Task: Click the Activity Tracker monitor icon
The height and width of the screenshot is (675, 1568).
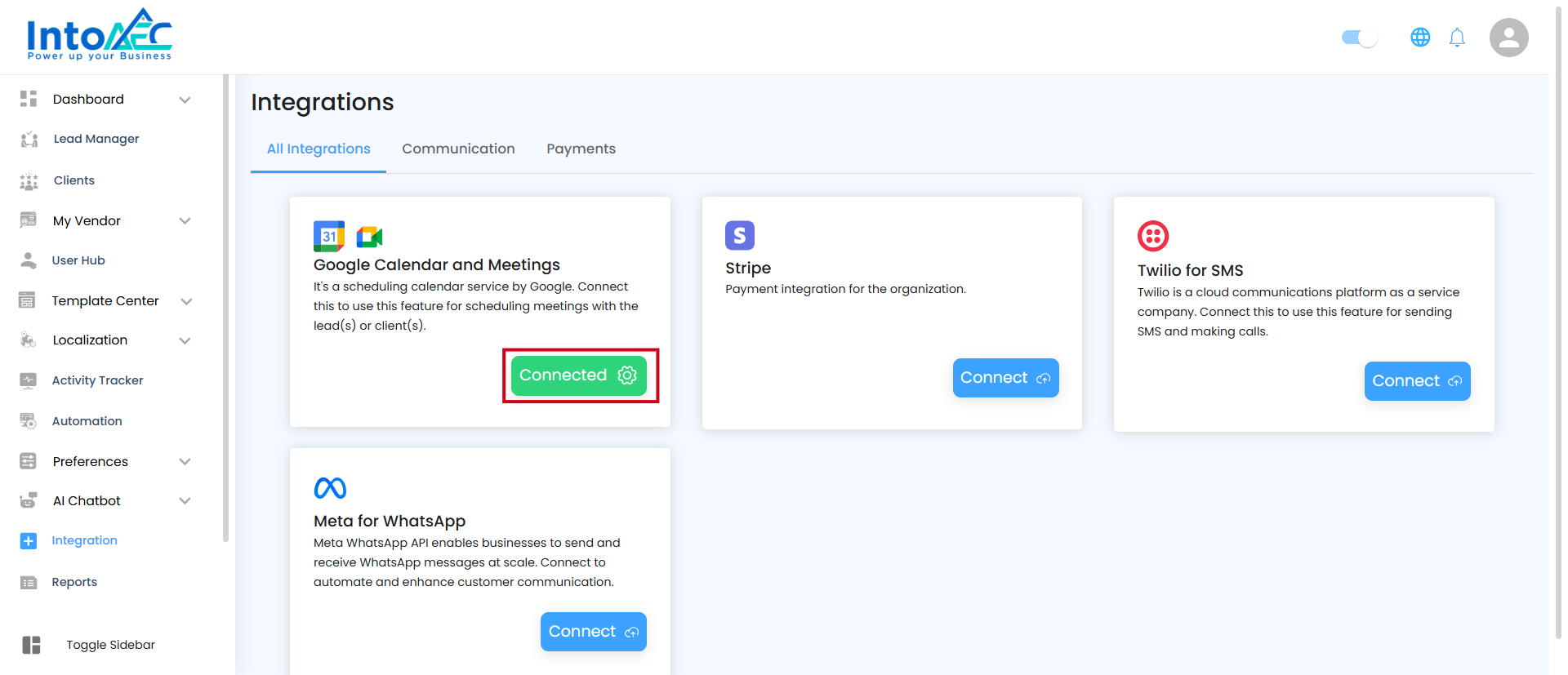Action: (29, 380)
